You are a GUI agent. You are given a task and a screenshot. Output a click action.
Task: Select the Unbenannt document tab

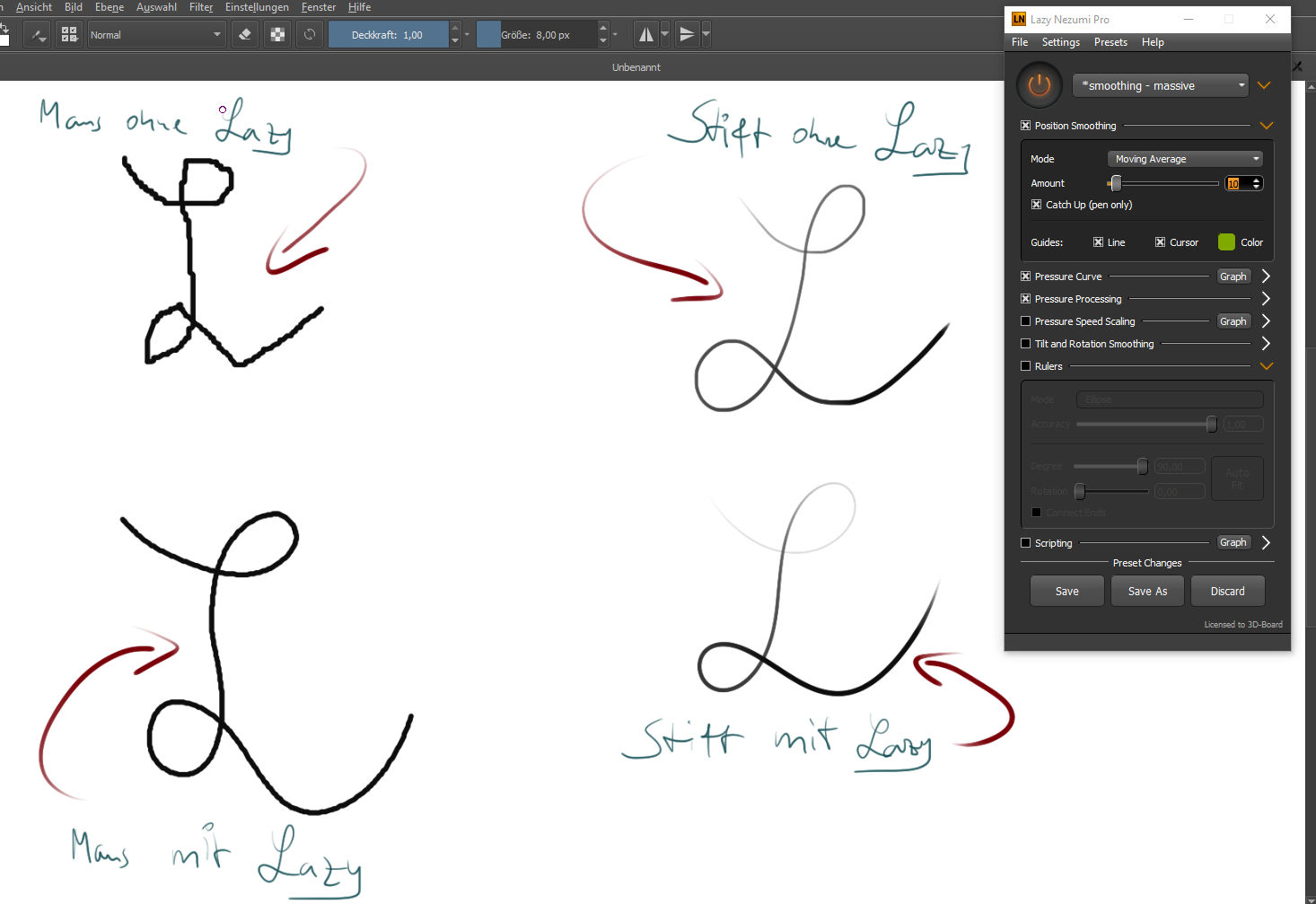(636, 67)
